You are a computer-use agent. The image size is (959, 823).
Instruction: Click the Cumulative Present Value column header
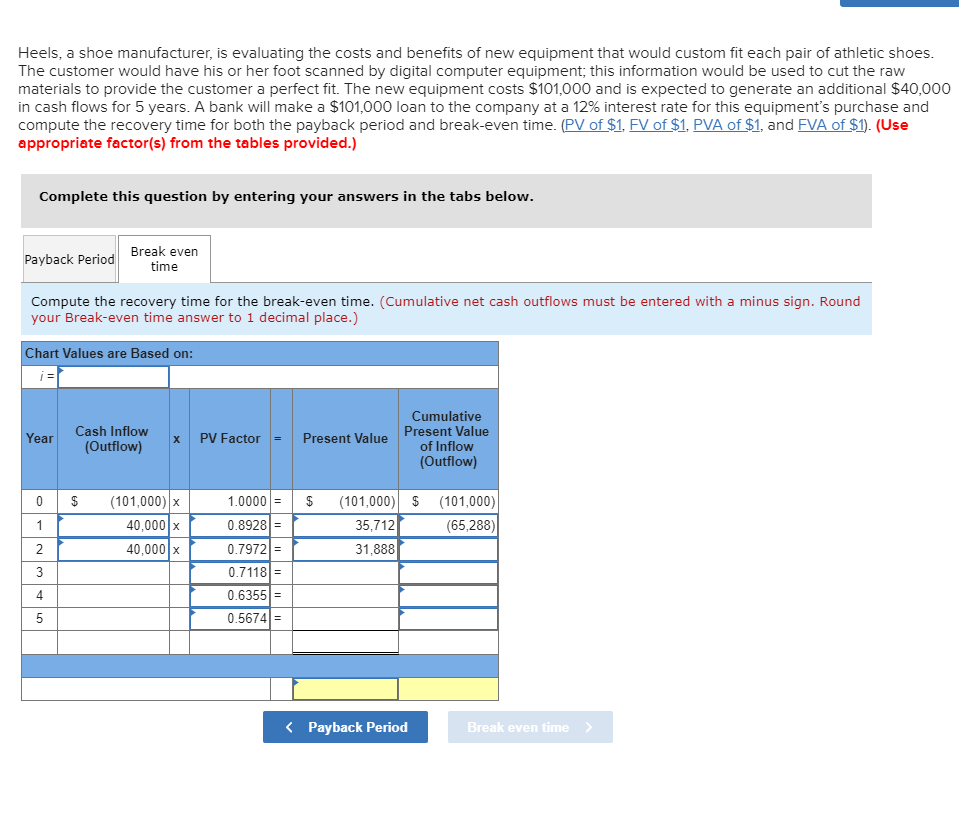447,438
